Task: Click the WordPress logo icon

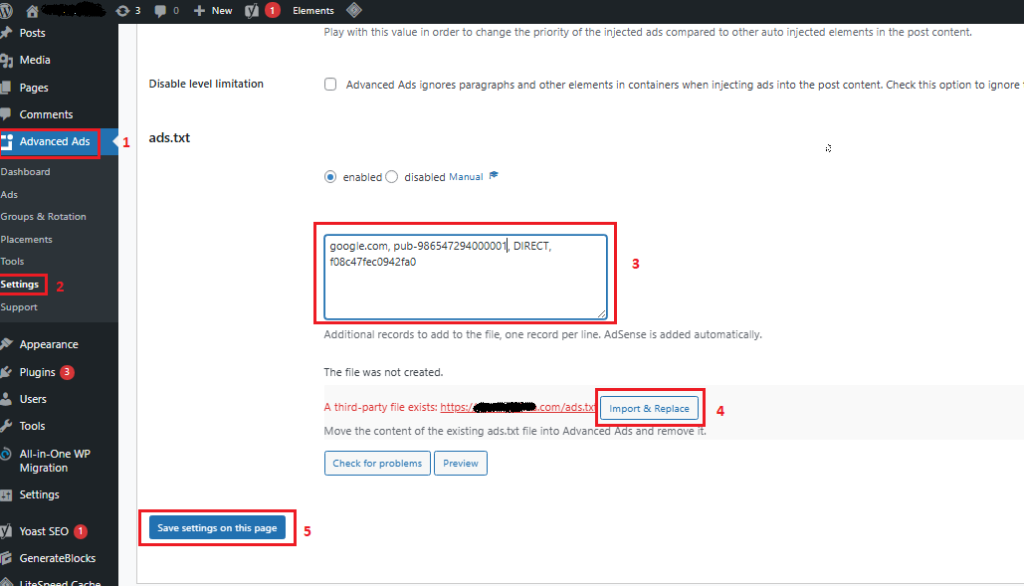Action: click(6, 10)
